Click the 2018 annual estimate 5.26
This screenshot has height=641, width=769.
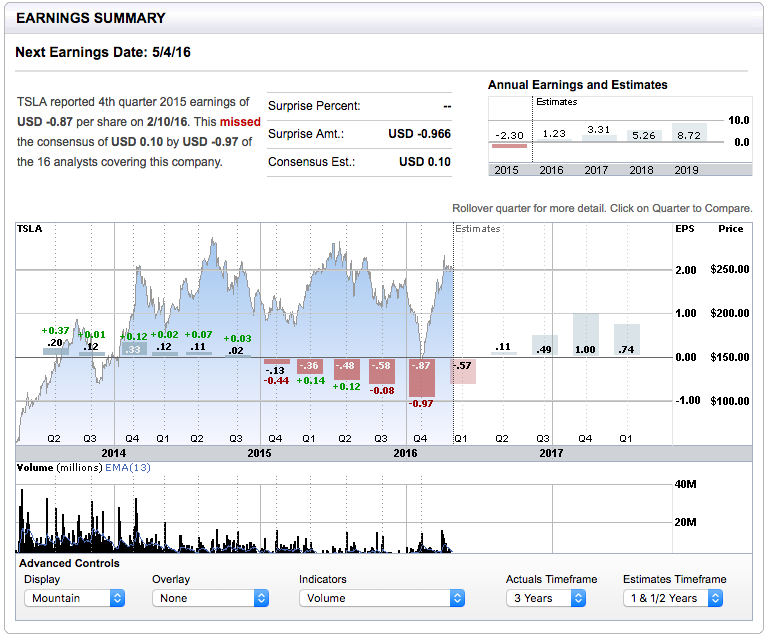click(x=644, y=135)
